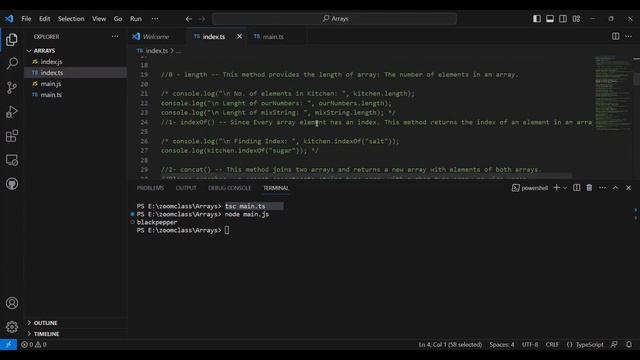Open Source Control view

coord(12,88)
